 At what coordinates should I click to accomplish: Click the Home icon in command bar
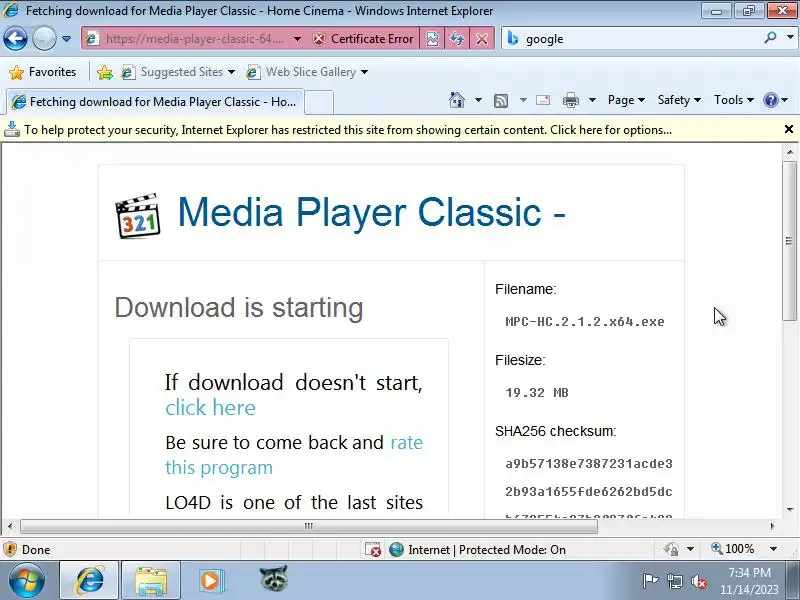457,100
